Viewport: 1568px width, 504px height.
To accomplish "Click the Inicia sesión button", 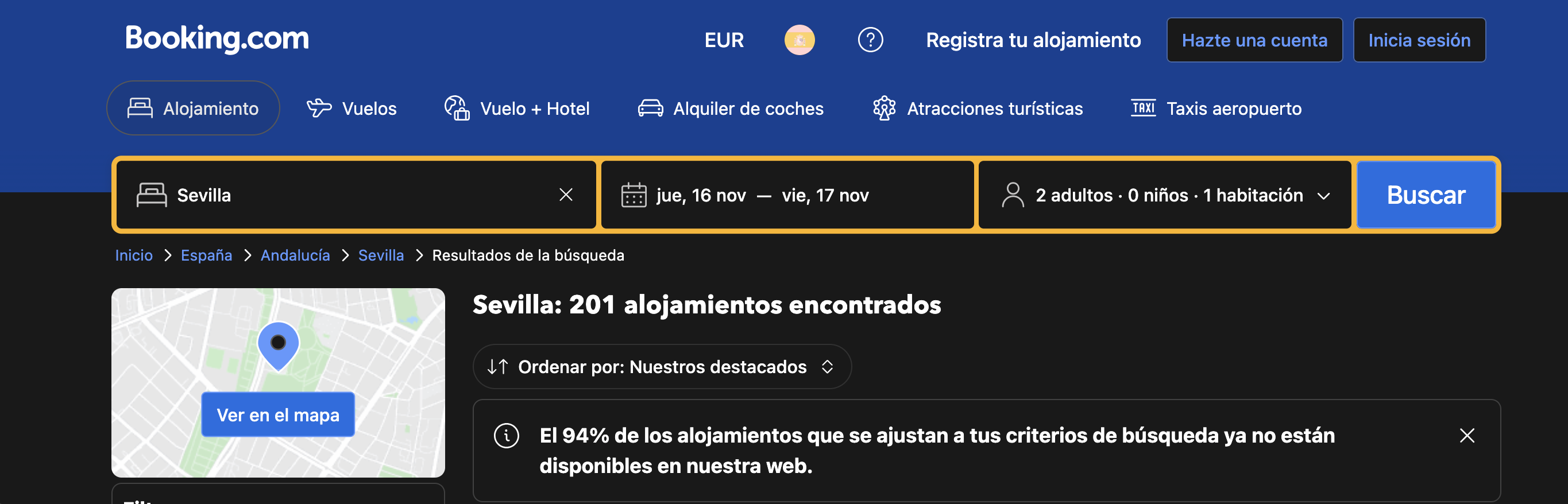I will point(1419,40).
